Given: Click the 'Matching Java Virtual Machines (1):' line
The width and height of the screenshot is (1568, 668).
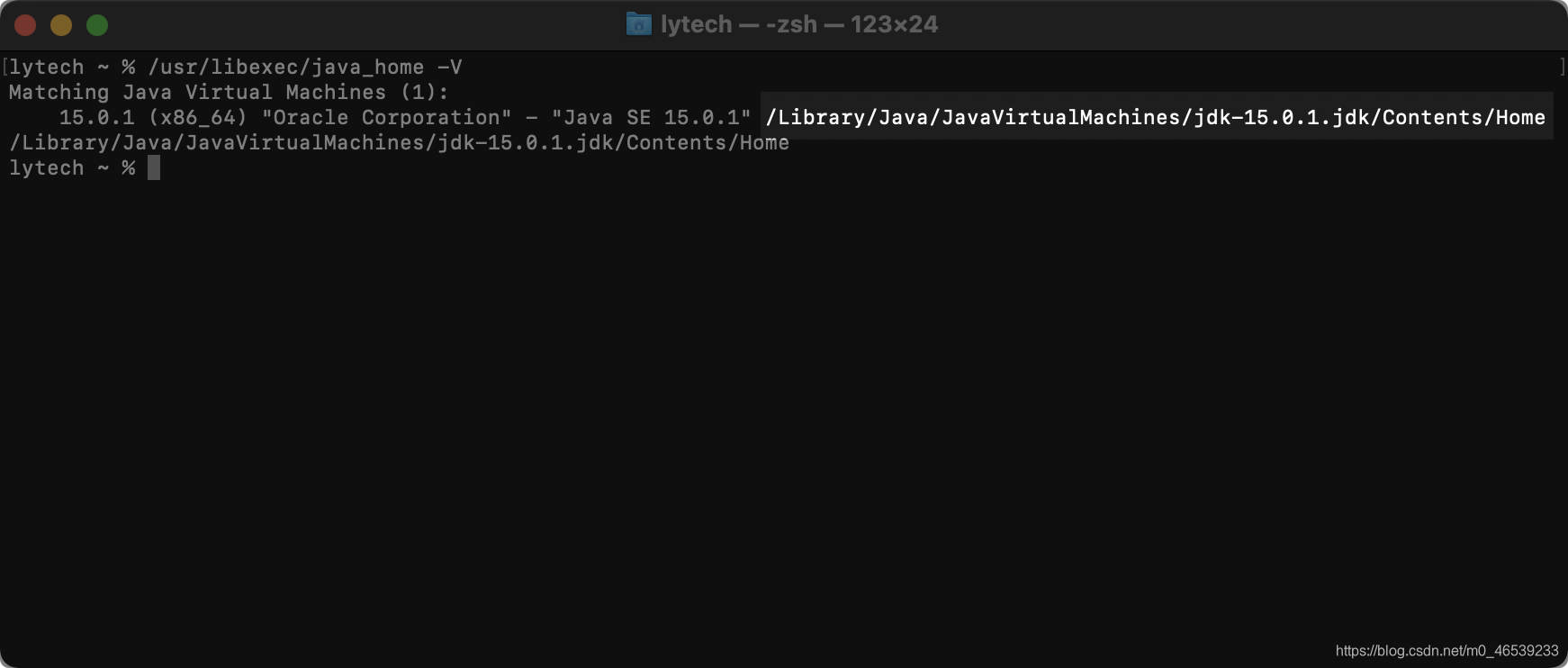Looking at the screenshot, I should pos(229,92).
